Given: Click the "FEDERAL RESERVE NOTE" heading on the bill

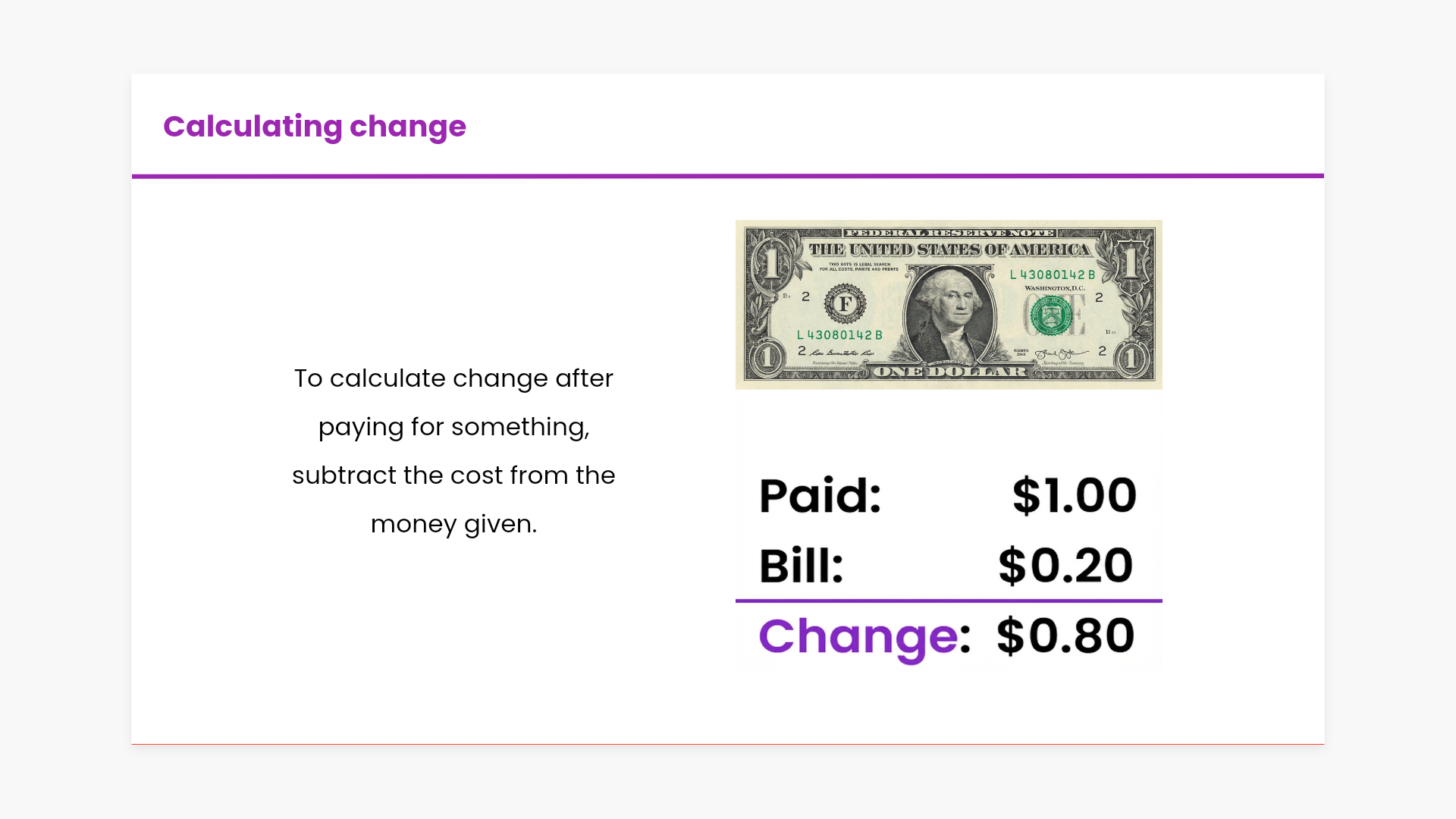Looking at the screenshot, I should pos(949,233).
